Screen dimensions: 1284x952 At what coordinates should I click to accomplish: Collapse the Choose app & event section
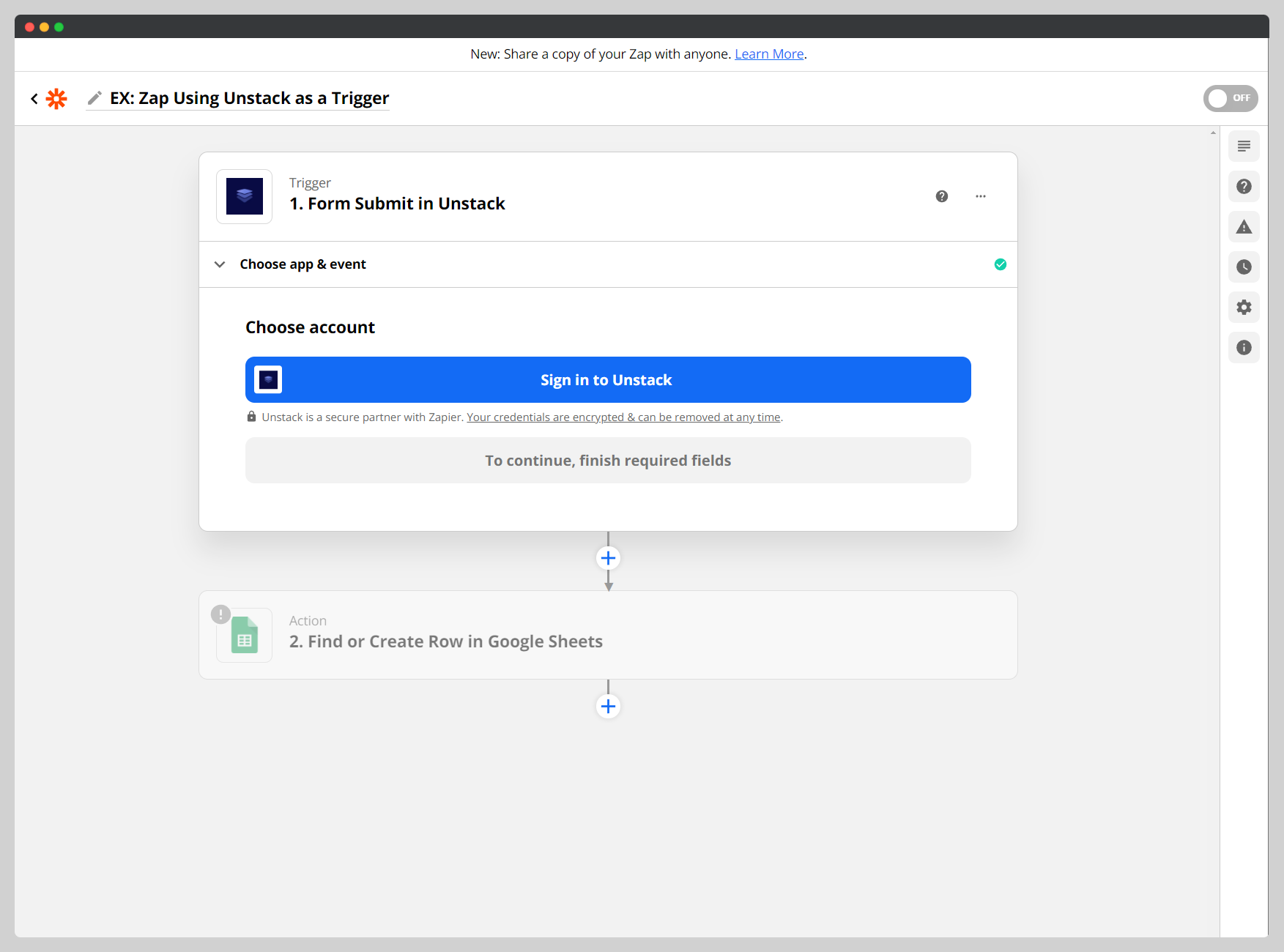click(x=220, y=264)
